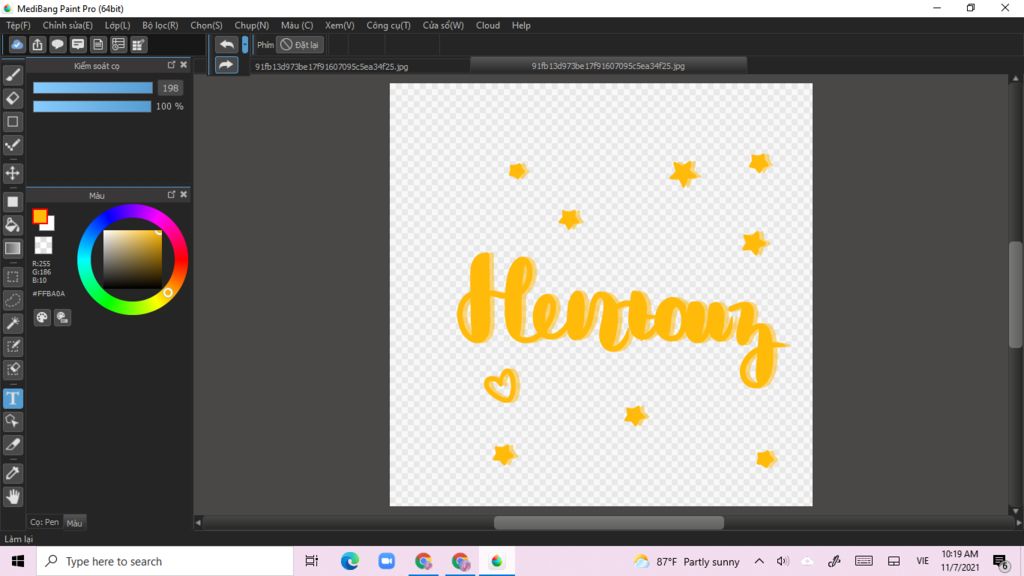
Task: Open the Bộ lọc(R) menu
Action: click(x=161, y=25)
